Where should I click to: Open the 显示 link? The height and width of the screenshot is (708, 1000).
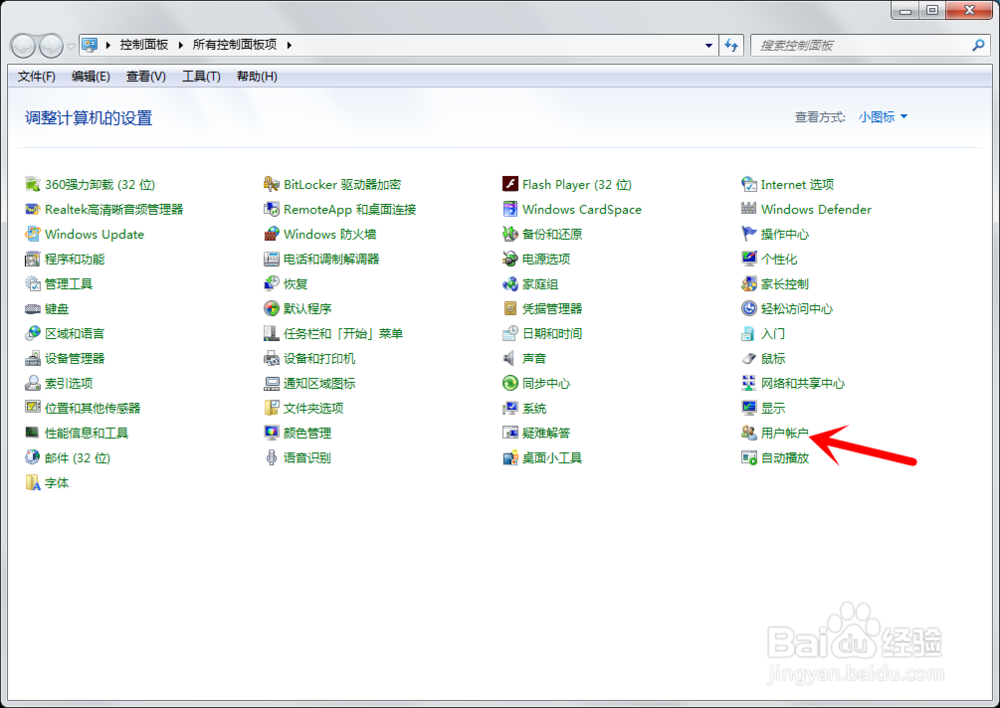(773, 408)
